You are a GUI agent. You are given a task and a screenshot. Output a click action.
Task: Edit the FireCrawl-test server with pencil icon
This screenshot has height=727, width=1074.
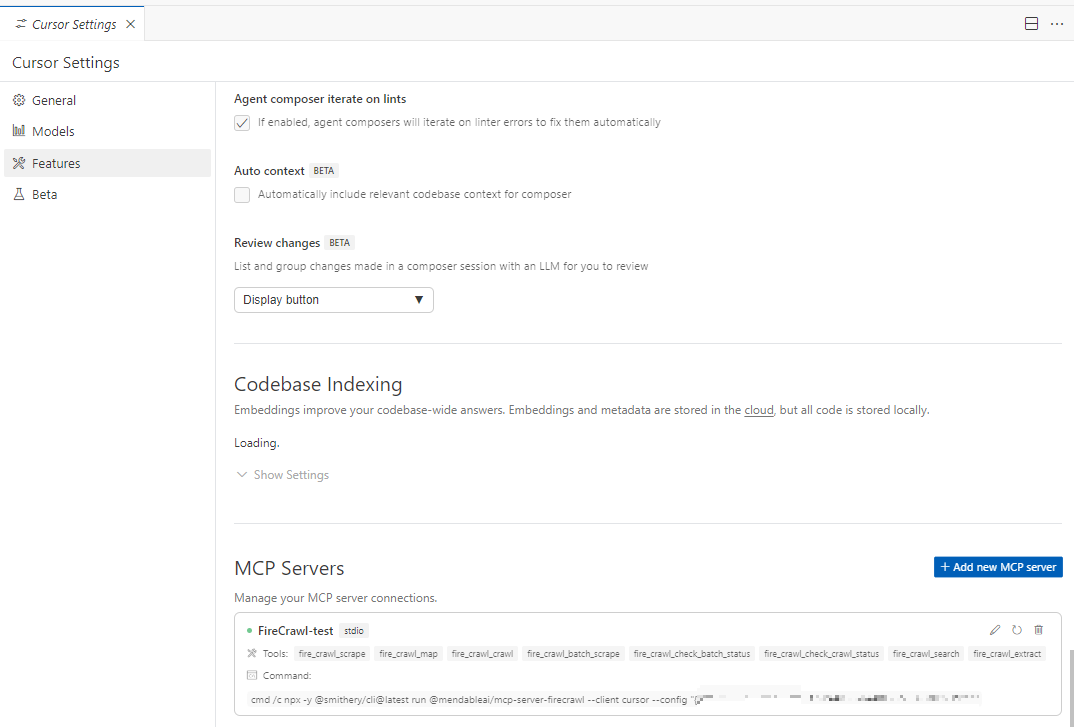tap(995, 630)
